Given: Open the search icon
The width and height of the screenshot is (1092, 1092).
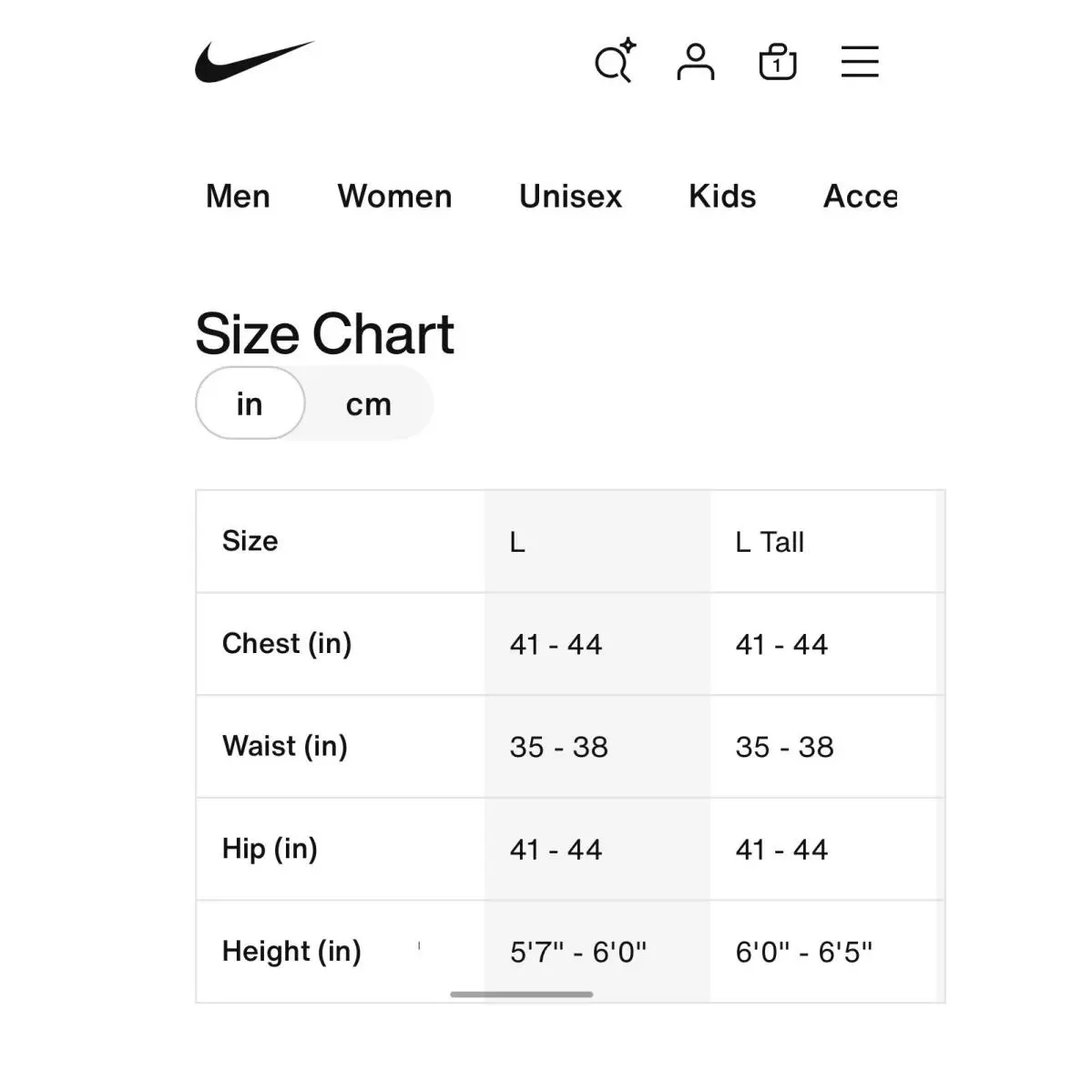Looking at the screenshot, I should 615,61.
